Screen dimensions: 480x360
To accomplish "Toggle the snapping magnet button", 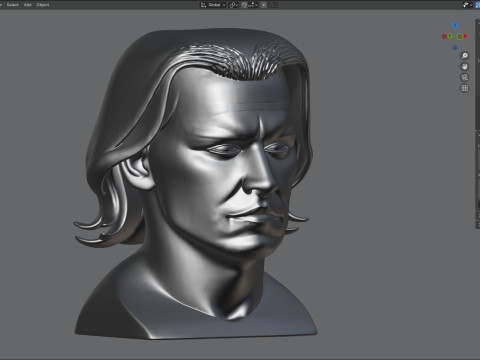I will click(x=244, y=5).
